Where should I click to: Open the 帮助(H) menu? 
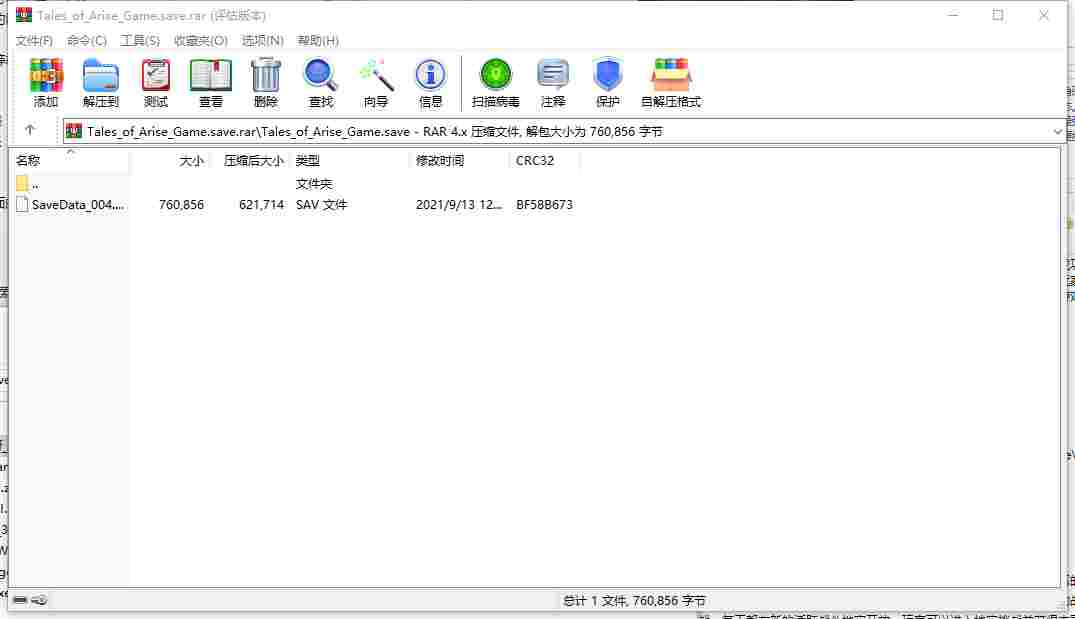click(x=318, y=40)
